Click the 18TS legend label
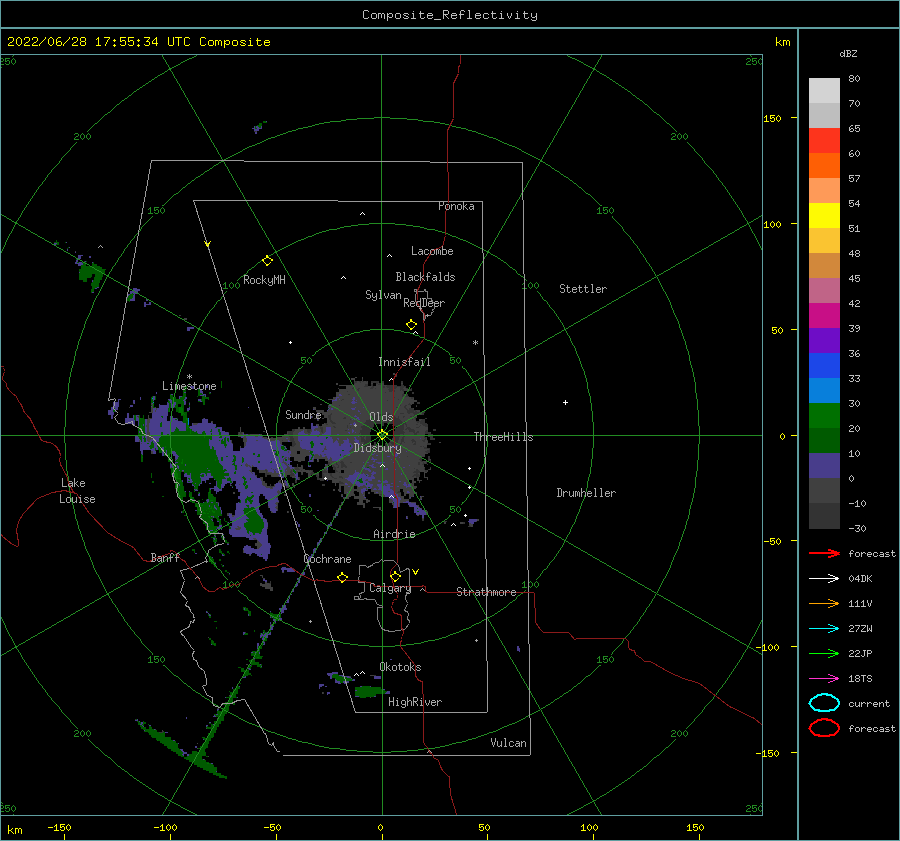This screenshot has width=900, height=841. pyautogui.click(x=860, y=679)
